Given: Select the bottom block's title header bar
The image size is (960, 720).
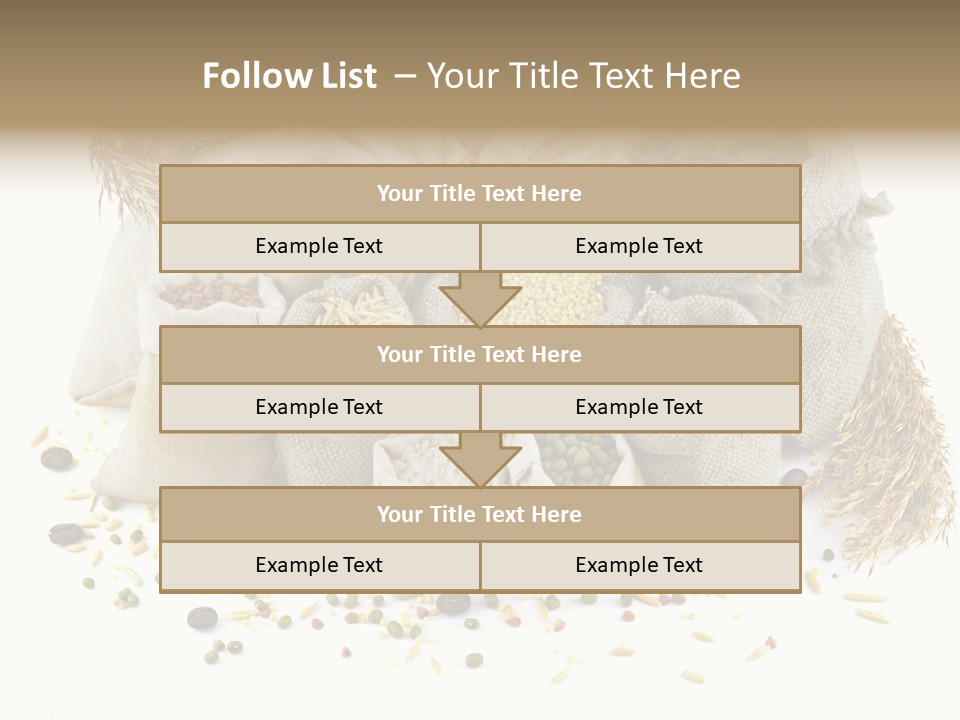Looking at the screenshot, I should click(x=480, y=514).
